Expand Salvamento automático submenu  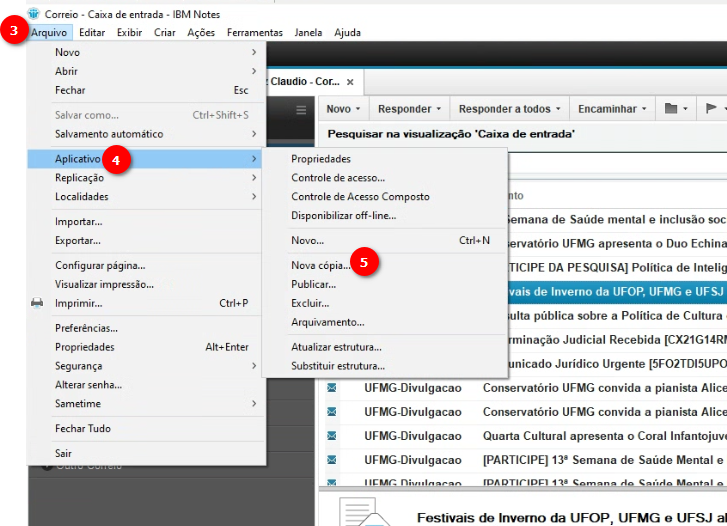pos(147,134)
